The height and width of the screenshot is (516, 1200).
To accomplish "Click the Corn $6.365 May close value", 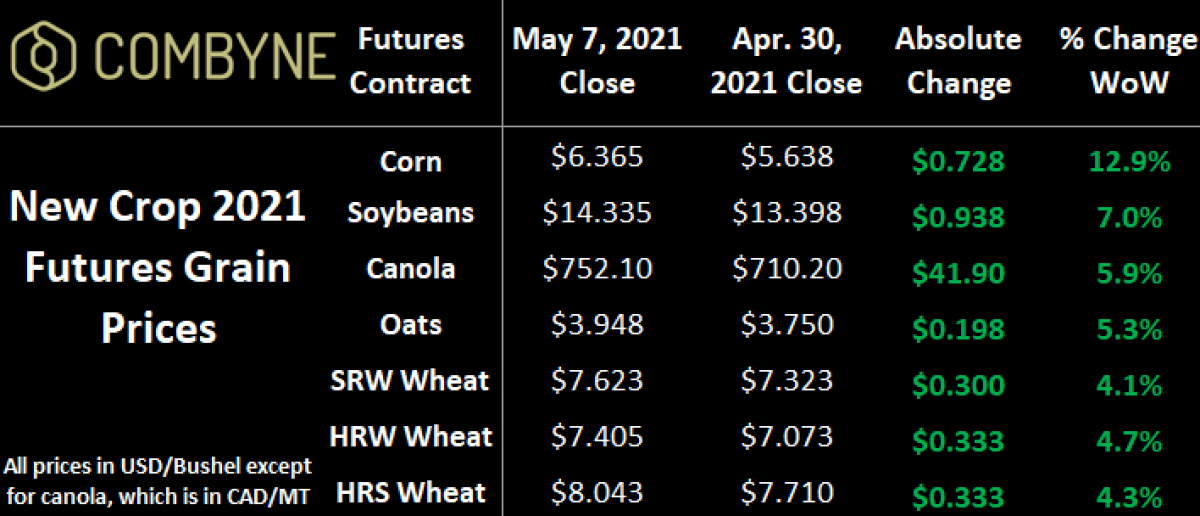I will pos(597,158).
